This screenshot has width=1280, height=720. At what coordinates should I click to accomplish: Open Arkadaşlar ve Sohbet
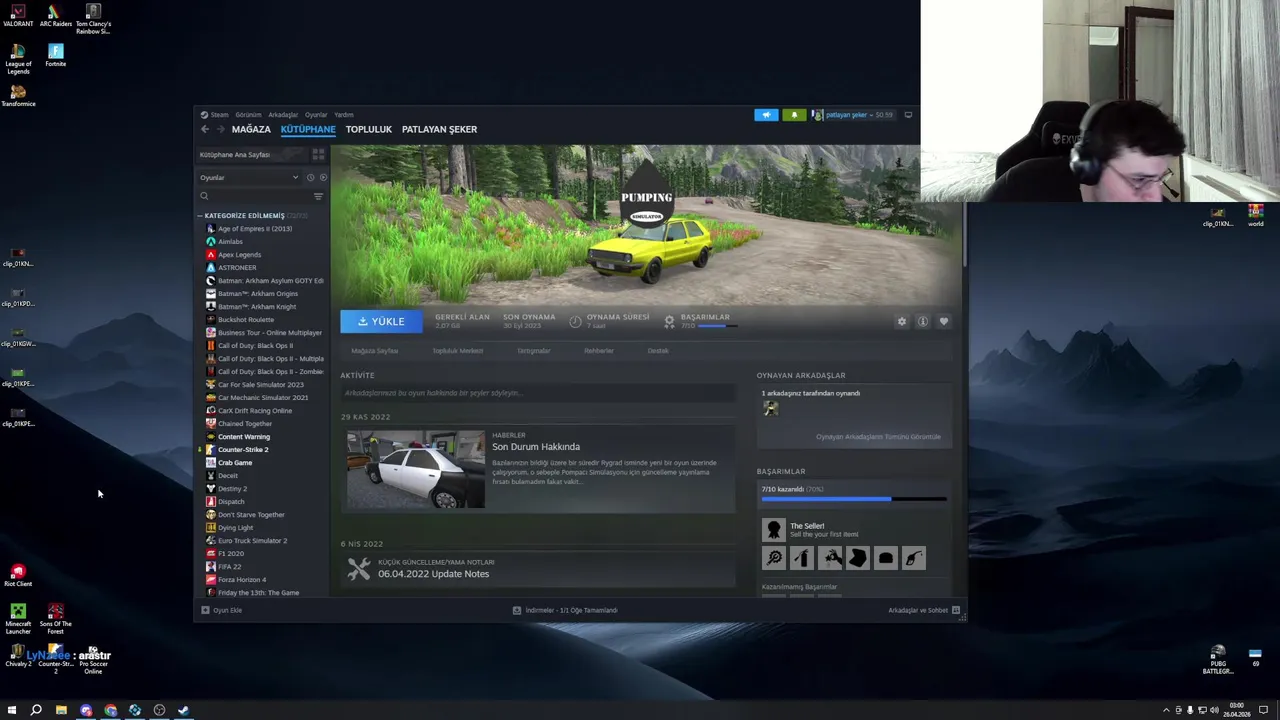(924, 610)
